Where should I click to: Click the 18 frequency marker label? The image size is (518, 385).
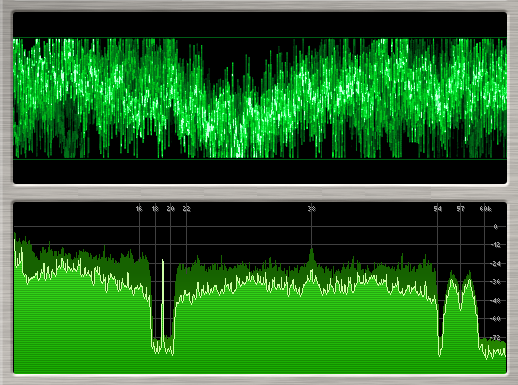[155, 209]
